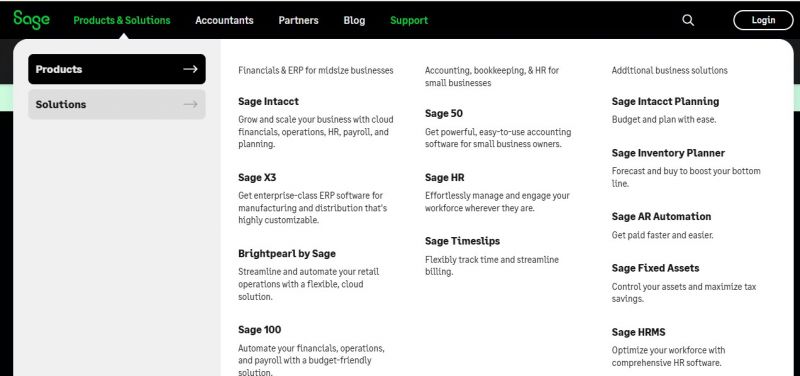
Task: Open the Support nav item
Action: (409, 20)
